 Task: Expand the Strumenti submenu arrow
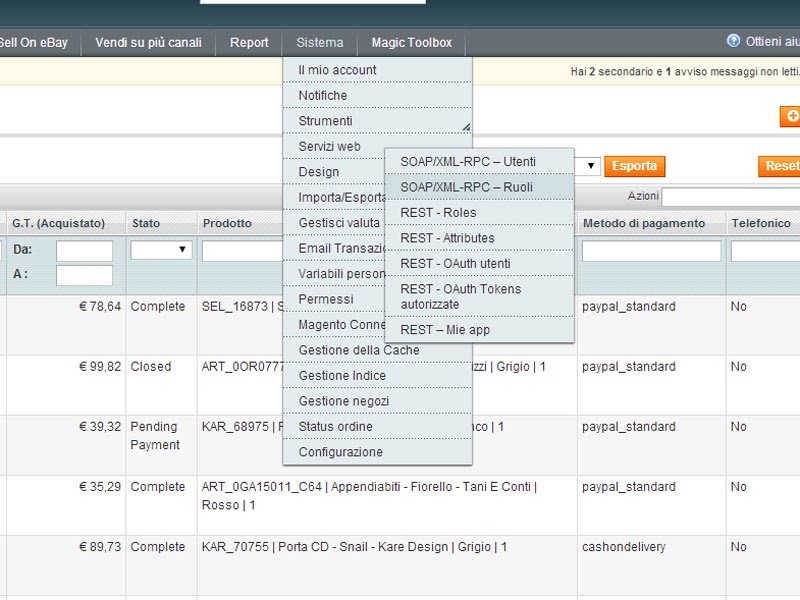coord(465,126)
